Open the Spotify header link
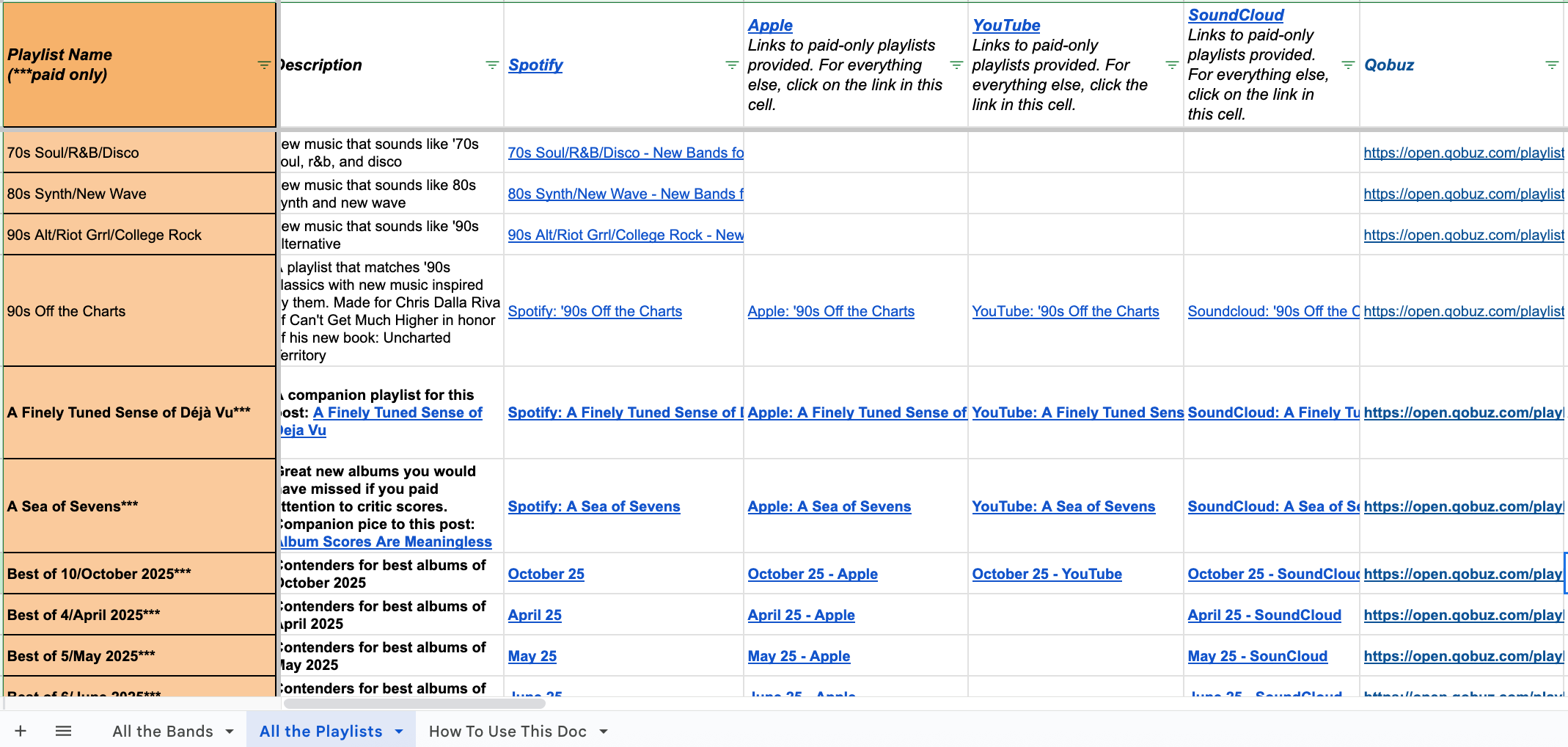Viewport: 1568px width, 747px height. (535, 65)
